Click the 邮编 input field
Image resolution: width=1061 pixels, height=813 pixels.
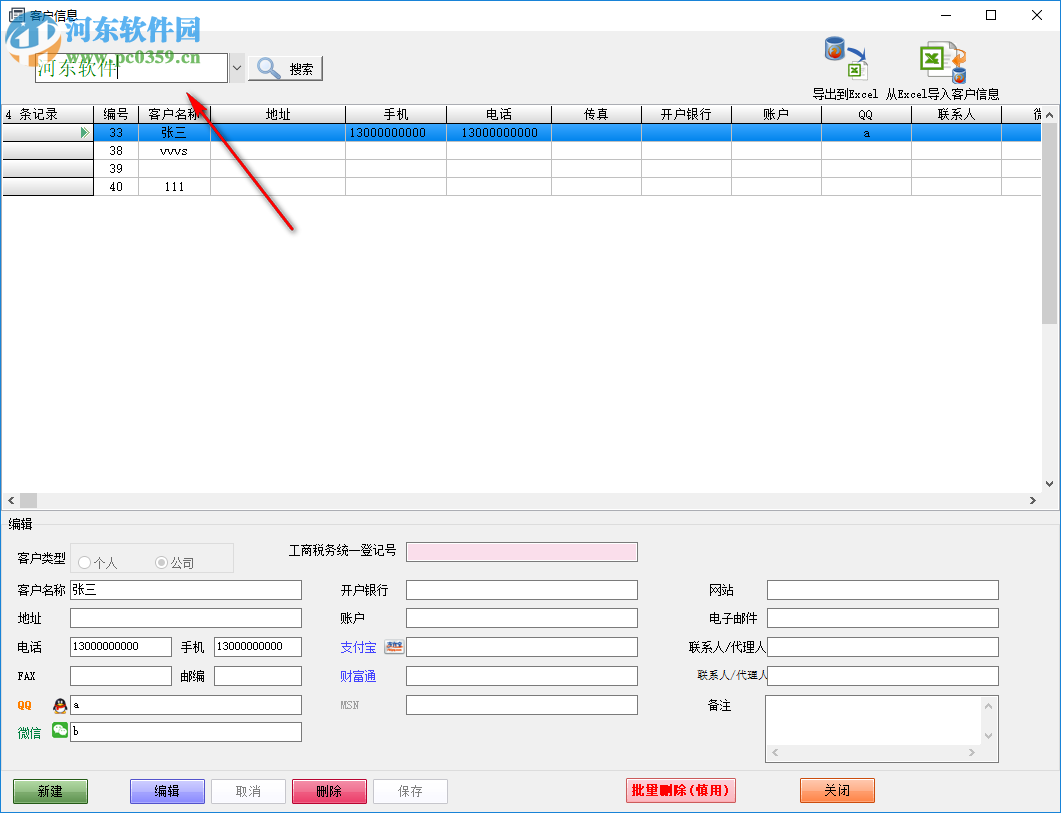pyautogui.click(x=258, y=676)
